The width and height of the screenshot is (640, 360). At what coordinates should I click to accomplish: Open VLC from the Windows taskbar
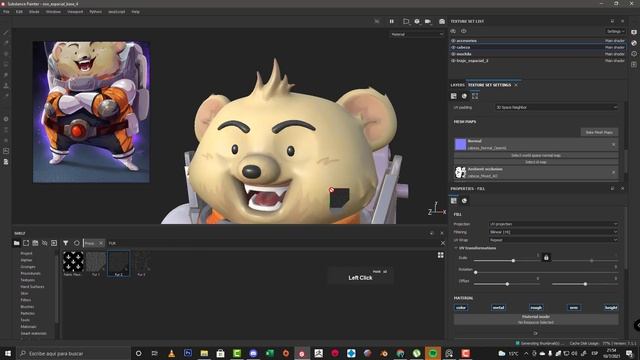171,353
